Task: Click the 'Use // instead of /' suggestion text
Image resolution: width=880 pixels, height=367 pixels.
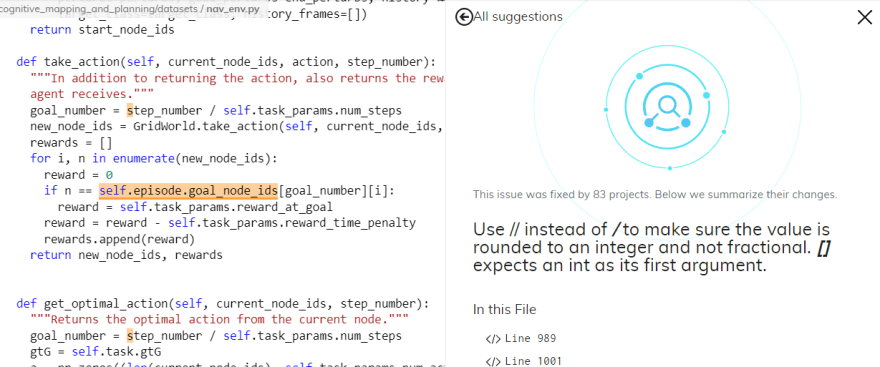Action: coord(652,247)
